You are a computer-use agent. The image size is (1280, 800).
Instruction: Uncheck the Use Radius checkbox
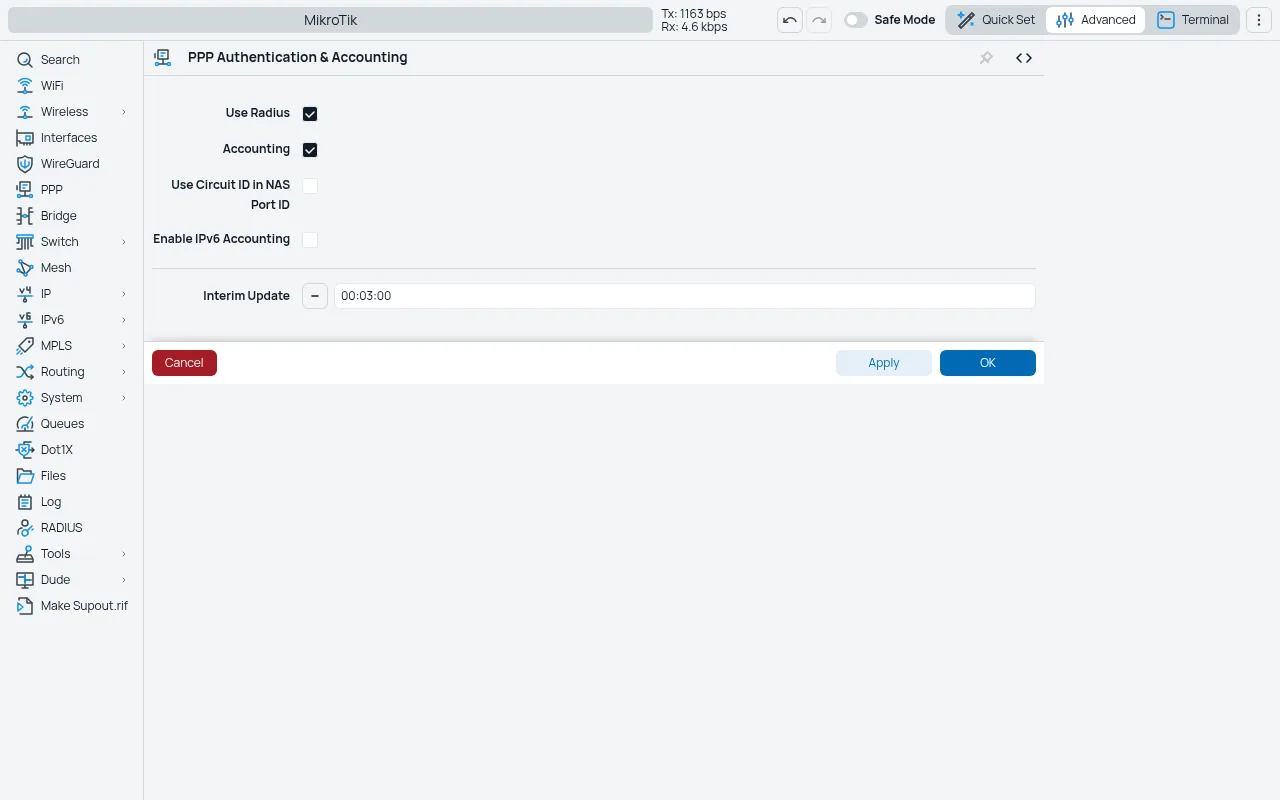click(x=310, y=114)
